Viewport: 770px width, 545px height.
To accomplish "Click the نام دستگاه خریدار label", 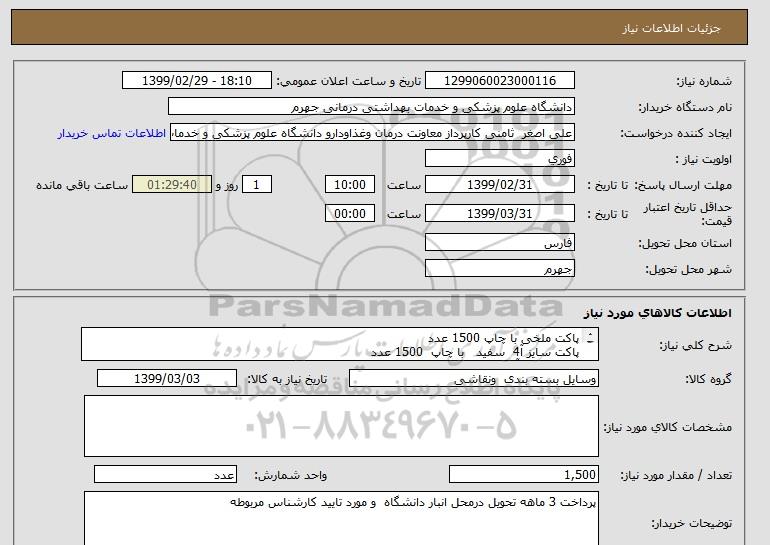I will pyautogui.click(x=685, y=107).
